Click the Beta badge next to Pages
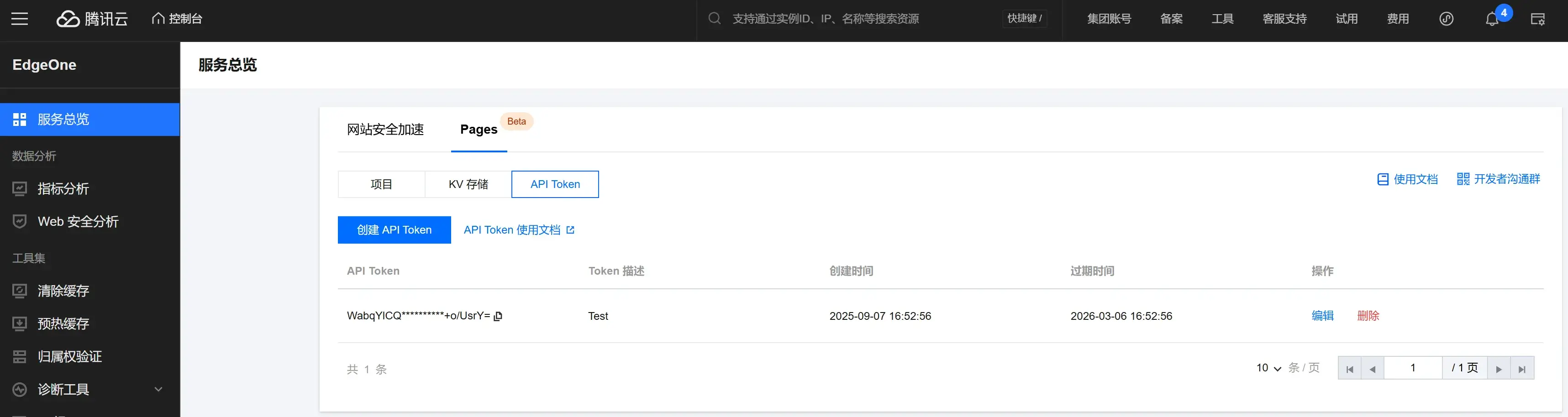 (x=516, y=121)
